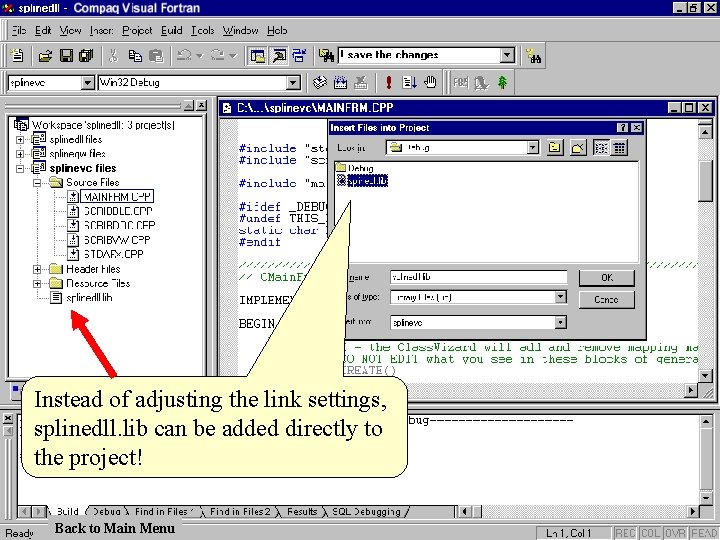Toggle the Workspace window icon

tap(257, 56)
